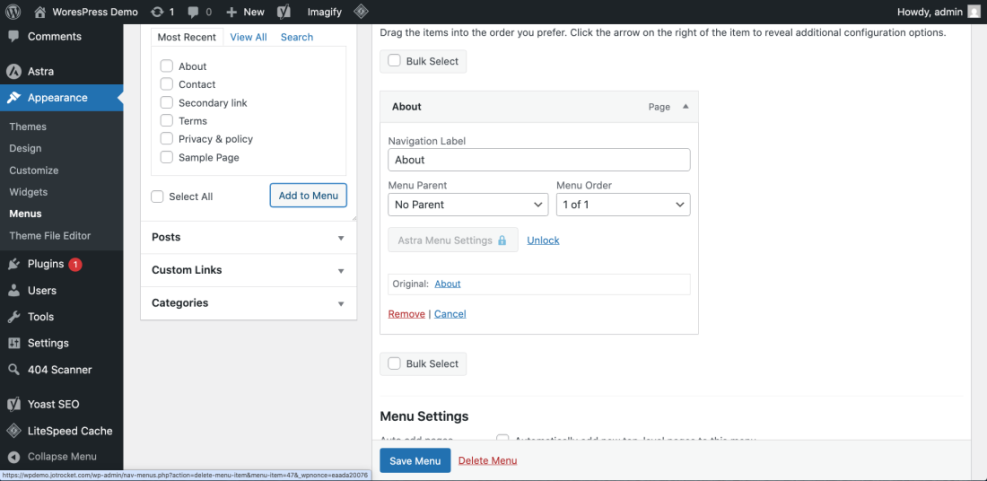Viewport: 987px width, 481px height.
Task: Click the 404 Scanner magnifier icon
Action: tap(13, 370)
